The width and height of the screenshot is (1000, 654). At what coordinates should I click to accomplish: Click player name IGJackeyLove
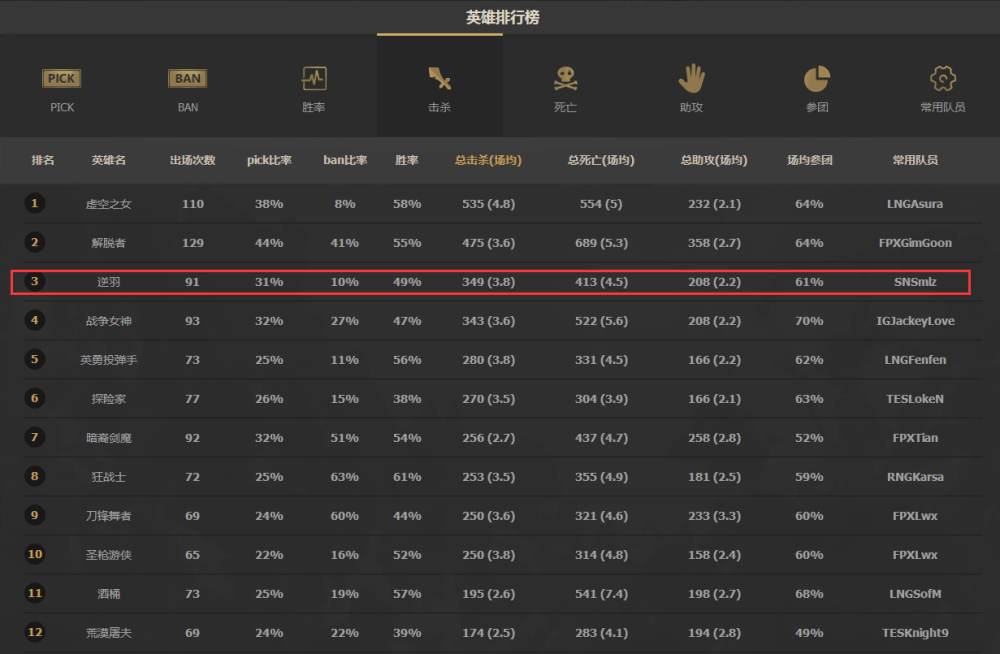(x=915, y=321)
